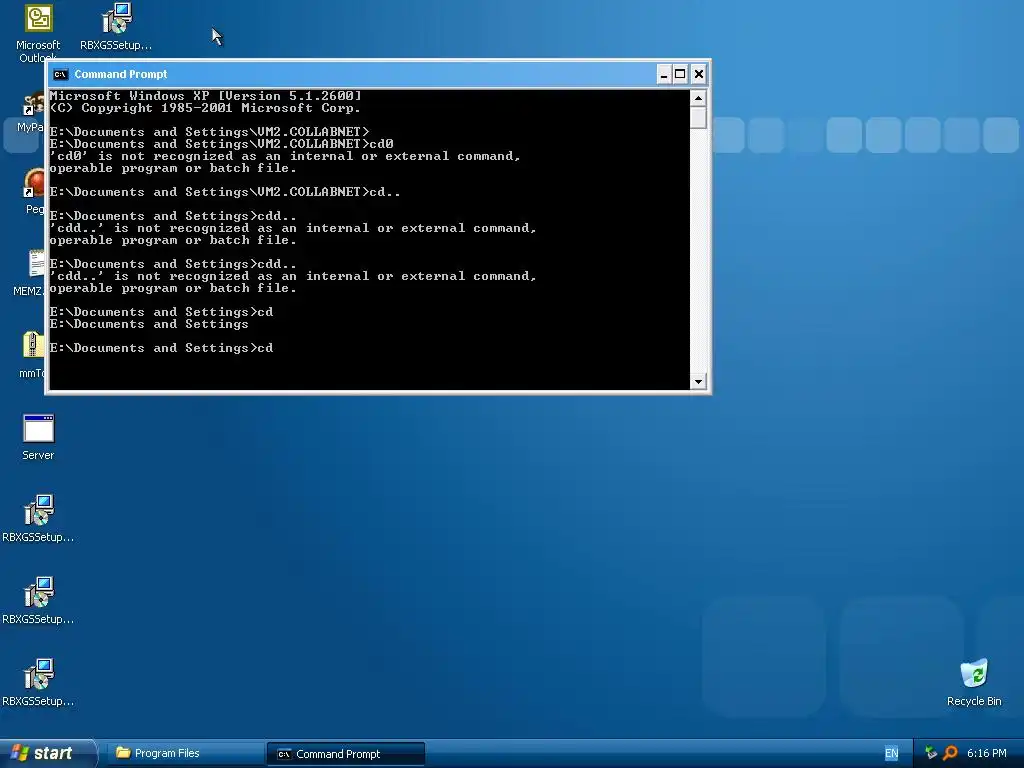The width and height of the screenshot is (1024, 768).
Task: Click the Start button
Action: tap(48, 753)
